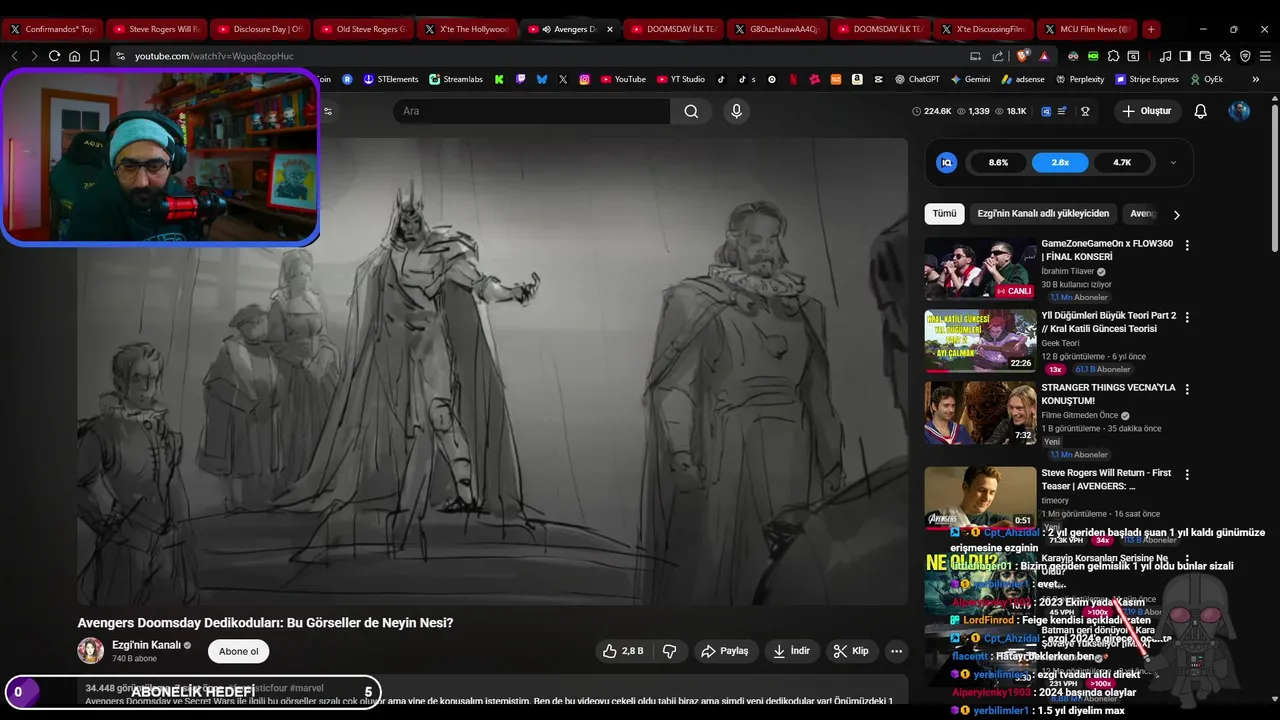The image size is (1280, 720).
Task: Open the YT Studio bookmark
Action: point(681,79)
